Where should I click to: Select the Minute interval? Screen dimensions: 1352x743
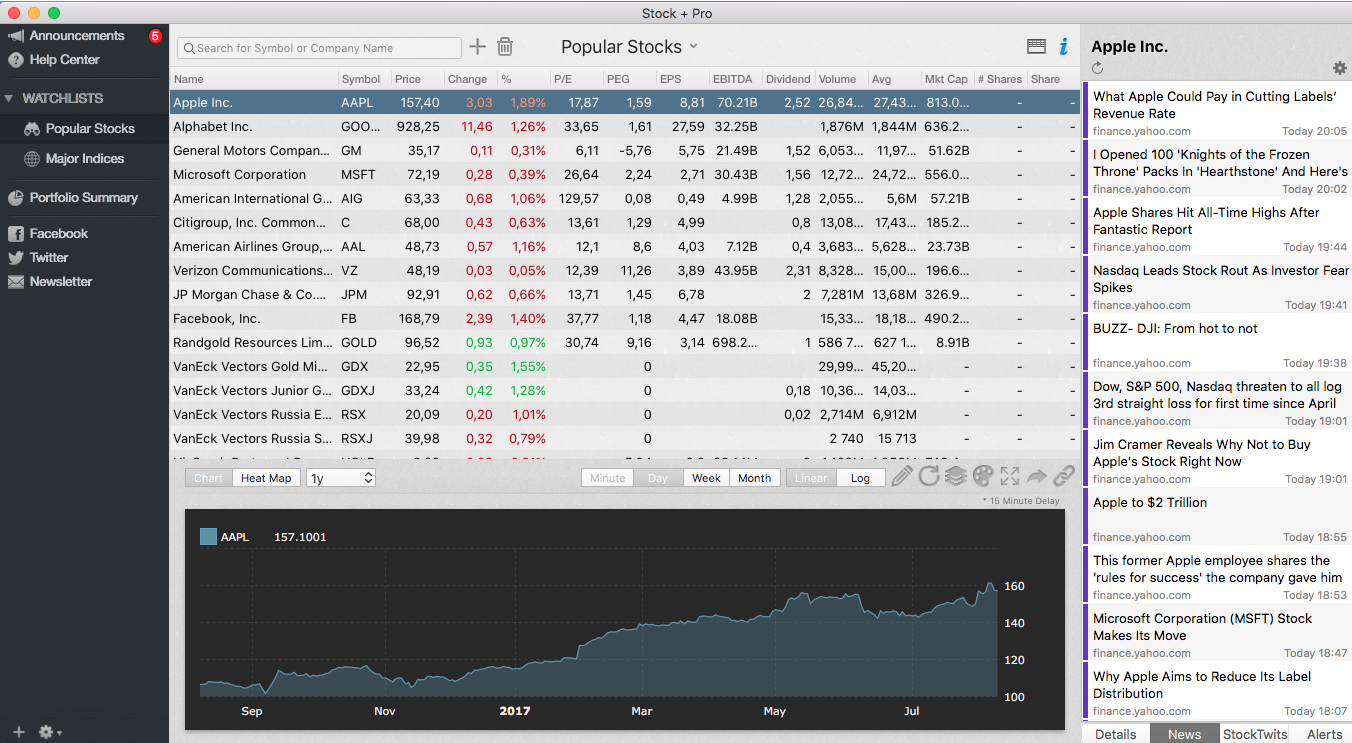[x=608, y=478]
